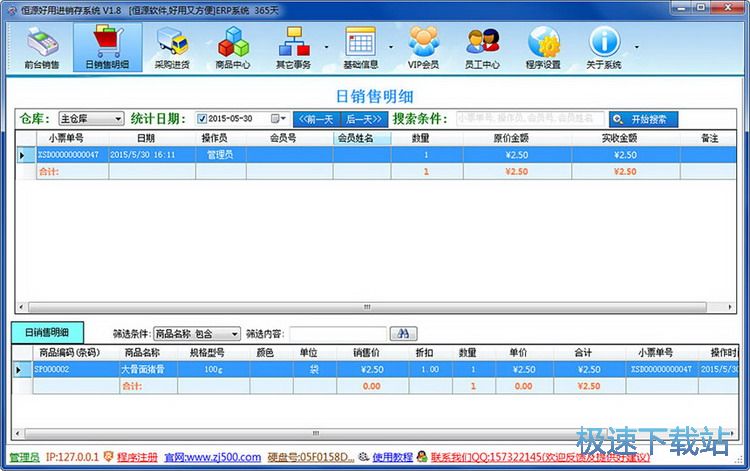The height and width of the screenshot is (471, 750).
Task: Open 筛选条件 商品名称 包含 dropdown
Action: coord(197,334)
